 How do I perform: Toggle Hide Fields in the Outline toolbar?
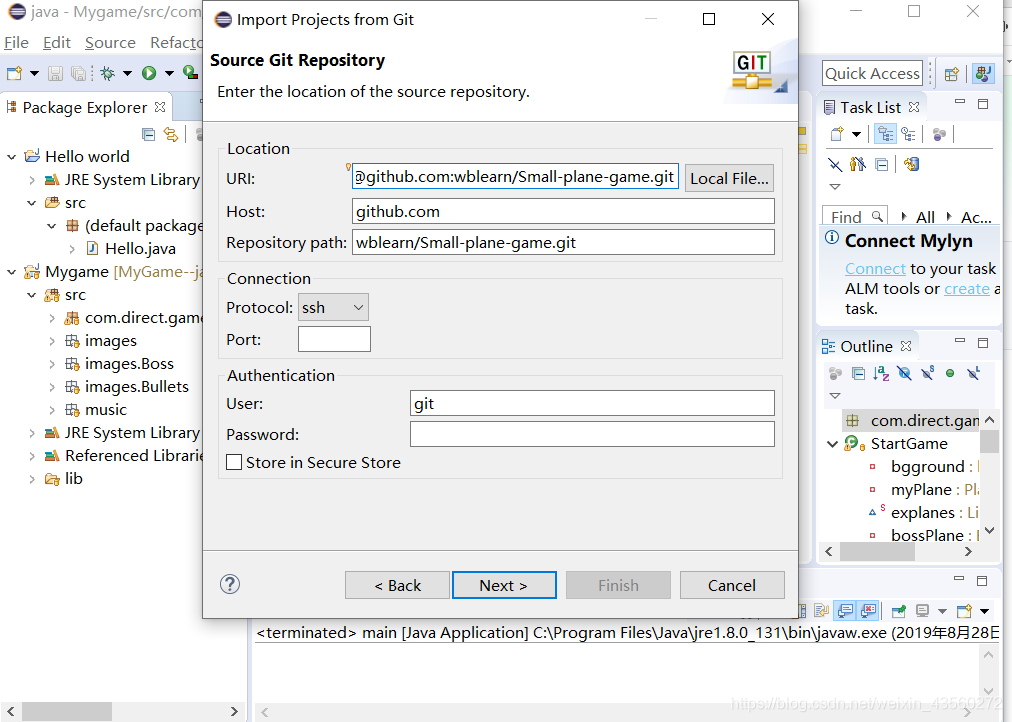[904, 373]
